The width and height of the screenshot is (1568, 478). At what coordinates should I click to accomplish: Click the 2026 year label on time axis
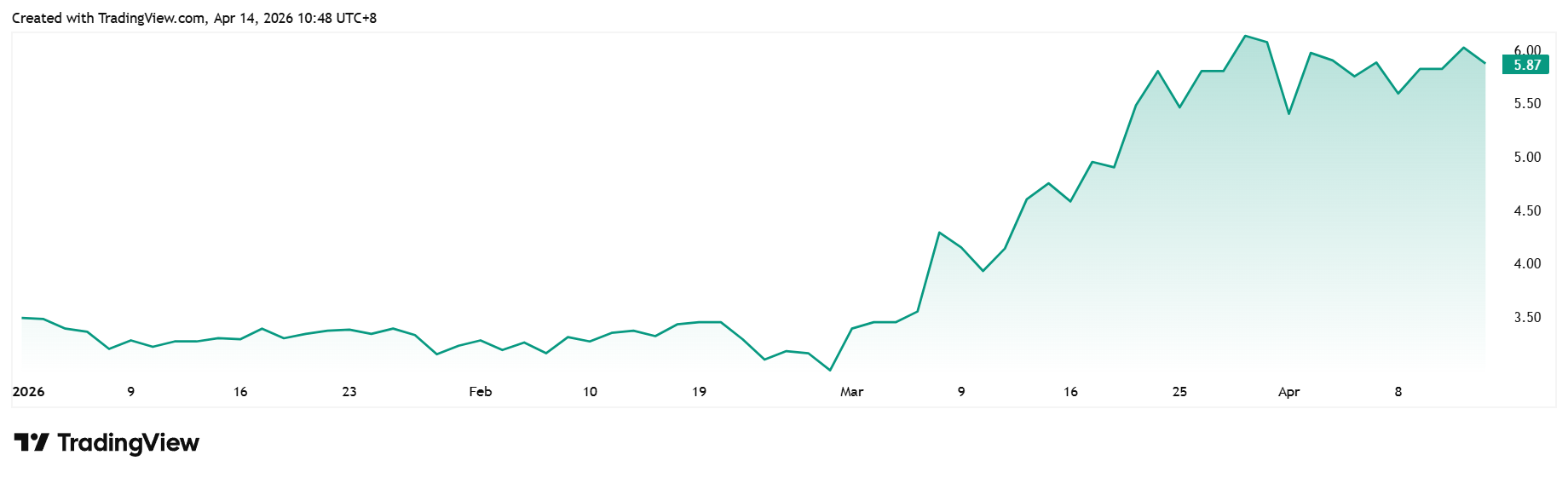[28, 392]
